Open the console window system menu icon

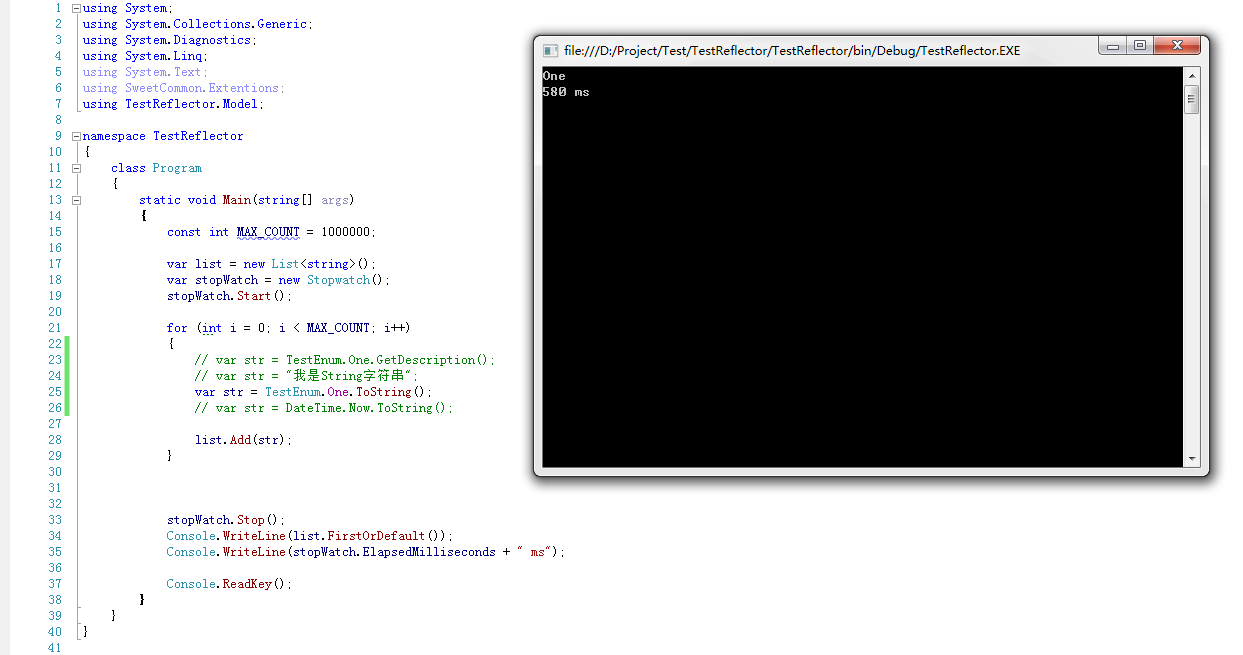[550, 50]
